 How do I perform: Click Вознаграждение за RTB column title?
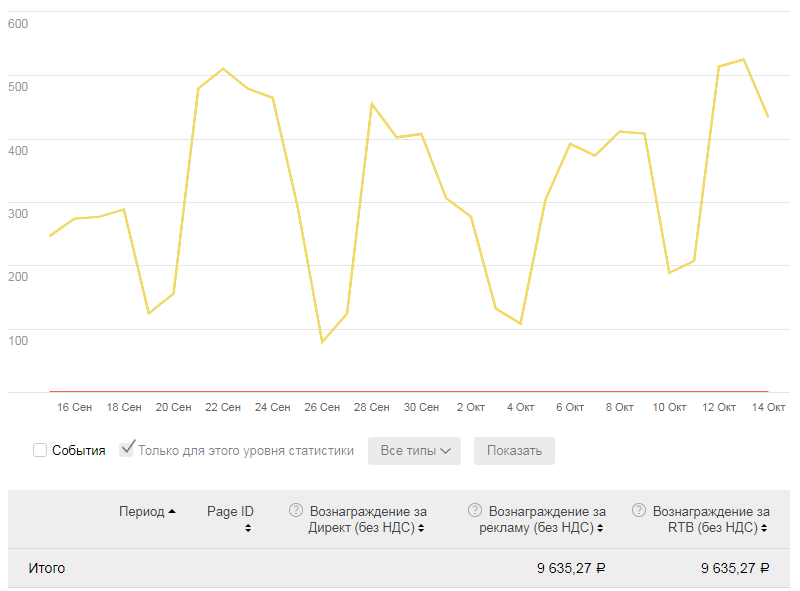[x=711, y=519]
